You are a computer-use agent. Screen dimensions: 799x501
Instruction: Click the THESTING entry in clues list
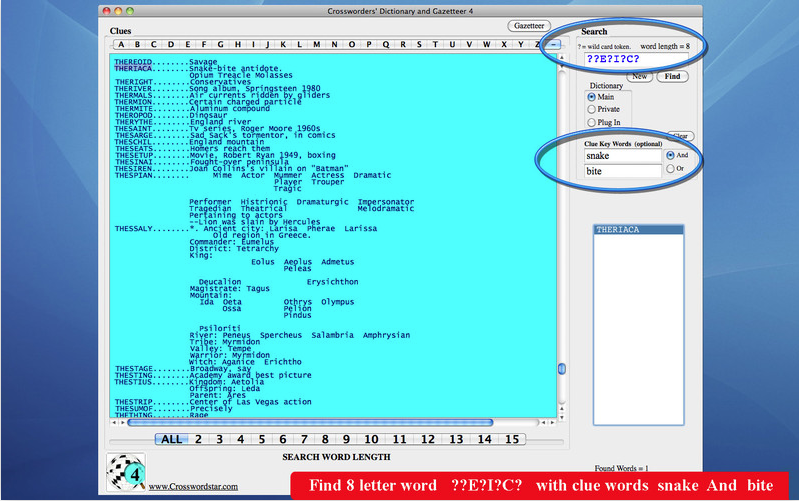[133, 376]
